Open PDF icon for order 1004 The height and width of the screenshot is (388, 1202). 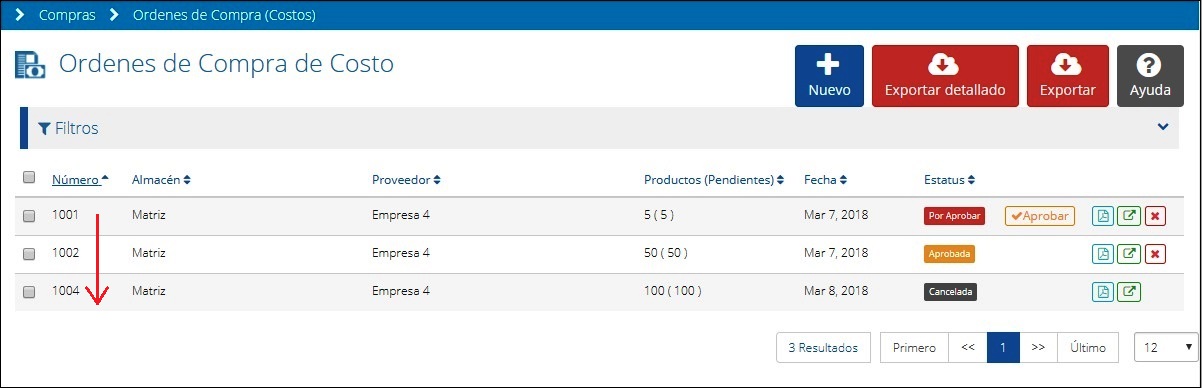click(x=1103, y=292)
